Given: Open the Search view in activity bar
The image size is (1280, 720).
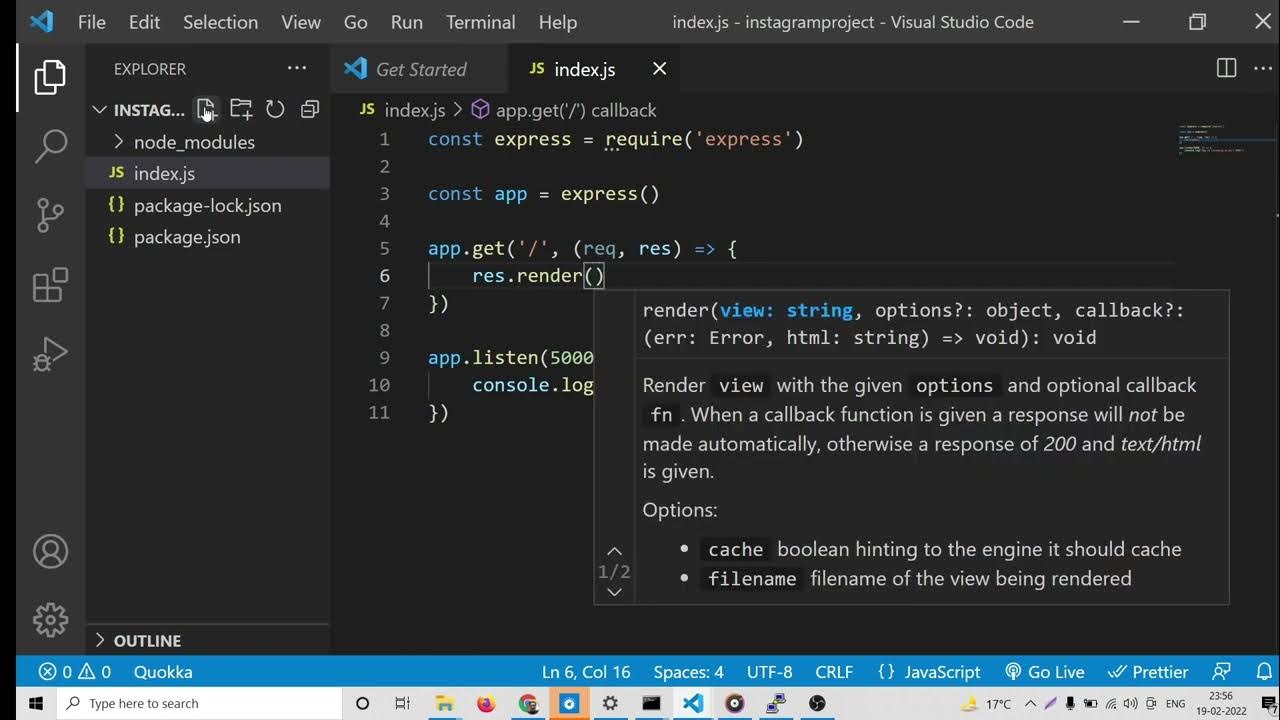Looking at the screenshot, I should tap(50, 146).
